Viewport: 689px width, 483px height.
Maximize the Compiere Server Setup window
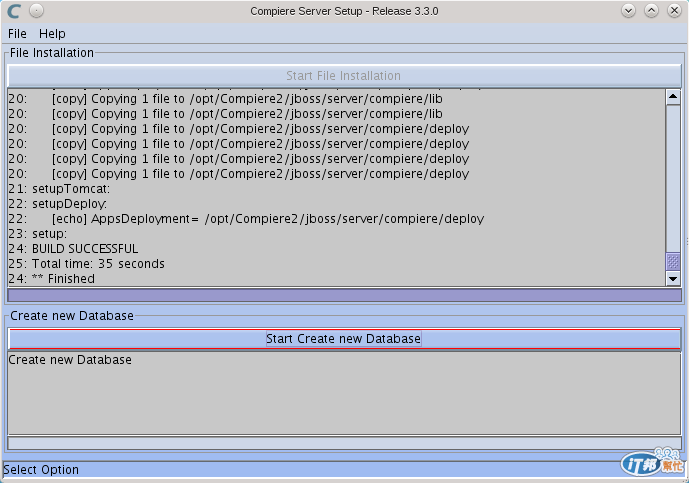651,11
